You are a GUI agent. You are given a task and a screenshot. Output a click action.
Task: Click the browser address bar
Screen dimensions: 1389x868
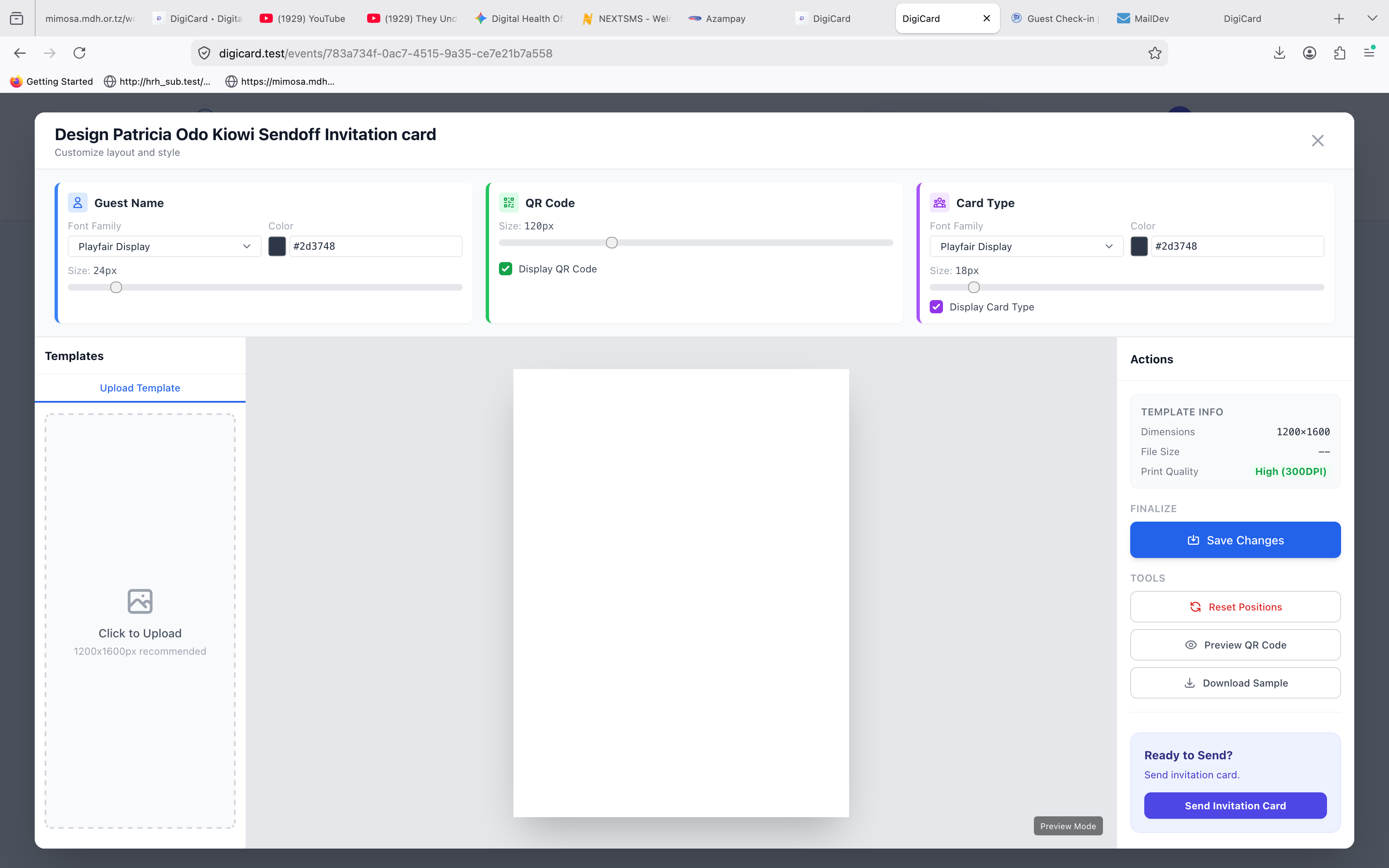tap(679, 53)
